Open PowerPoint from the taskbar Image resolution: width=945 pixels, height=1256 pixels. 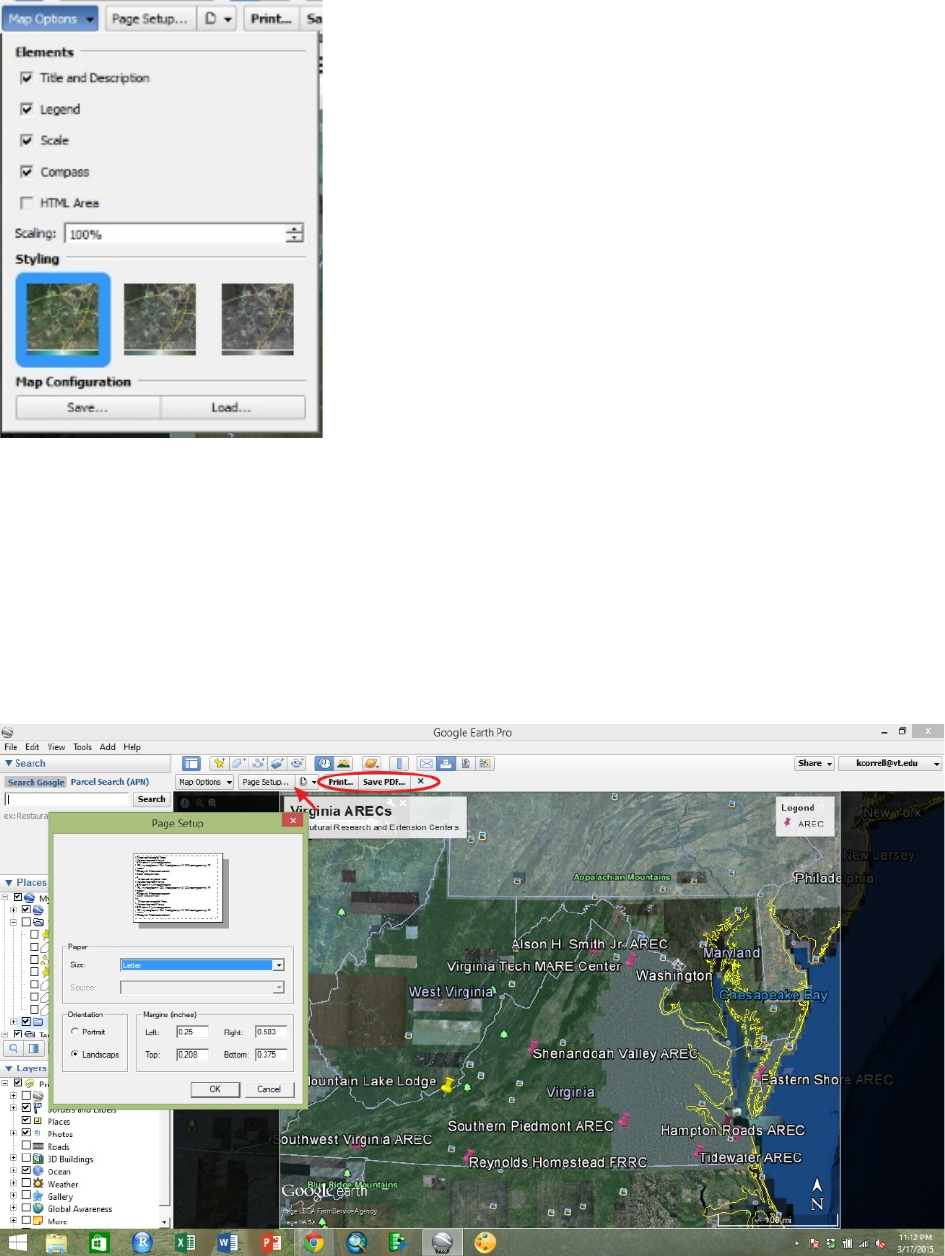coord(271,1242)
